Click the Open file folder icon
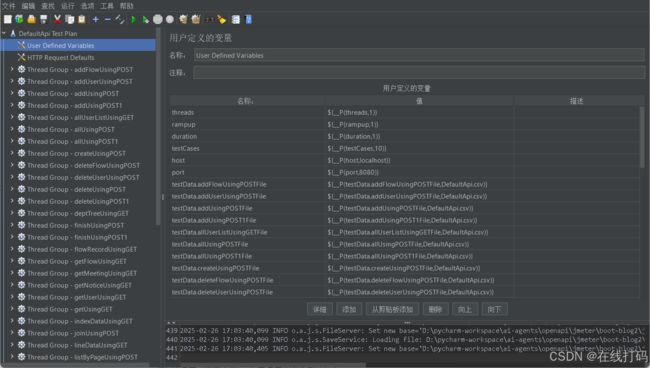 [x=32, y=19]
